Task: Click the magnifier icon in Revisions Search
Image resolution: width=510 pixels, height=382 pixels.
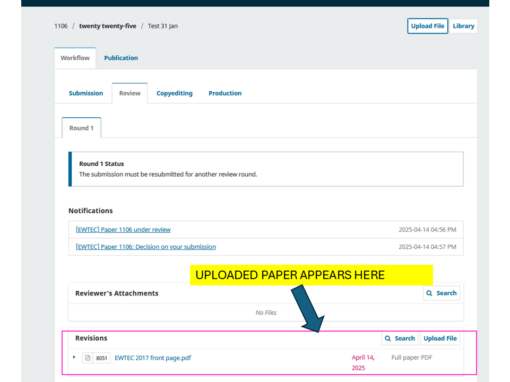Action: click(388, 339)
